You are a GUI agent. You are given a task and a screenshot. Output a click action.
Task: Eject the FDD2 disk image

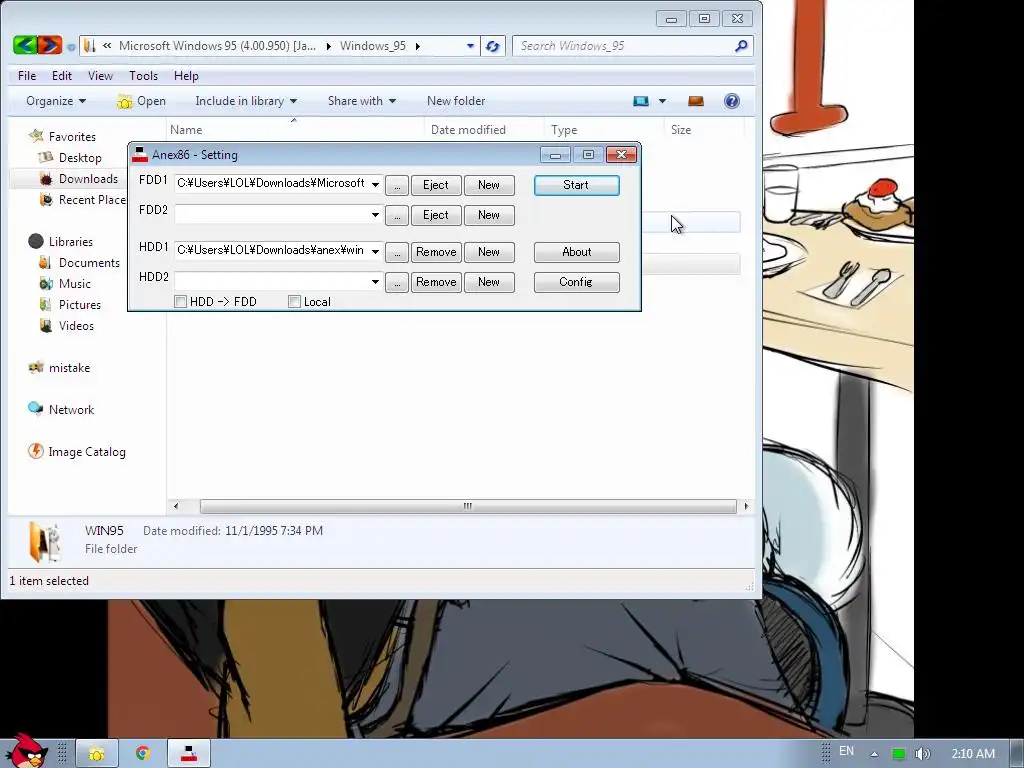[436, 216]
